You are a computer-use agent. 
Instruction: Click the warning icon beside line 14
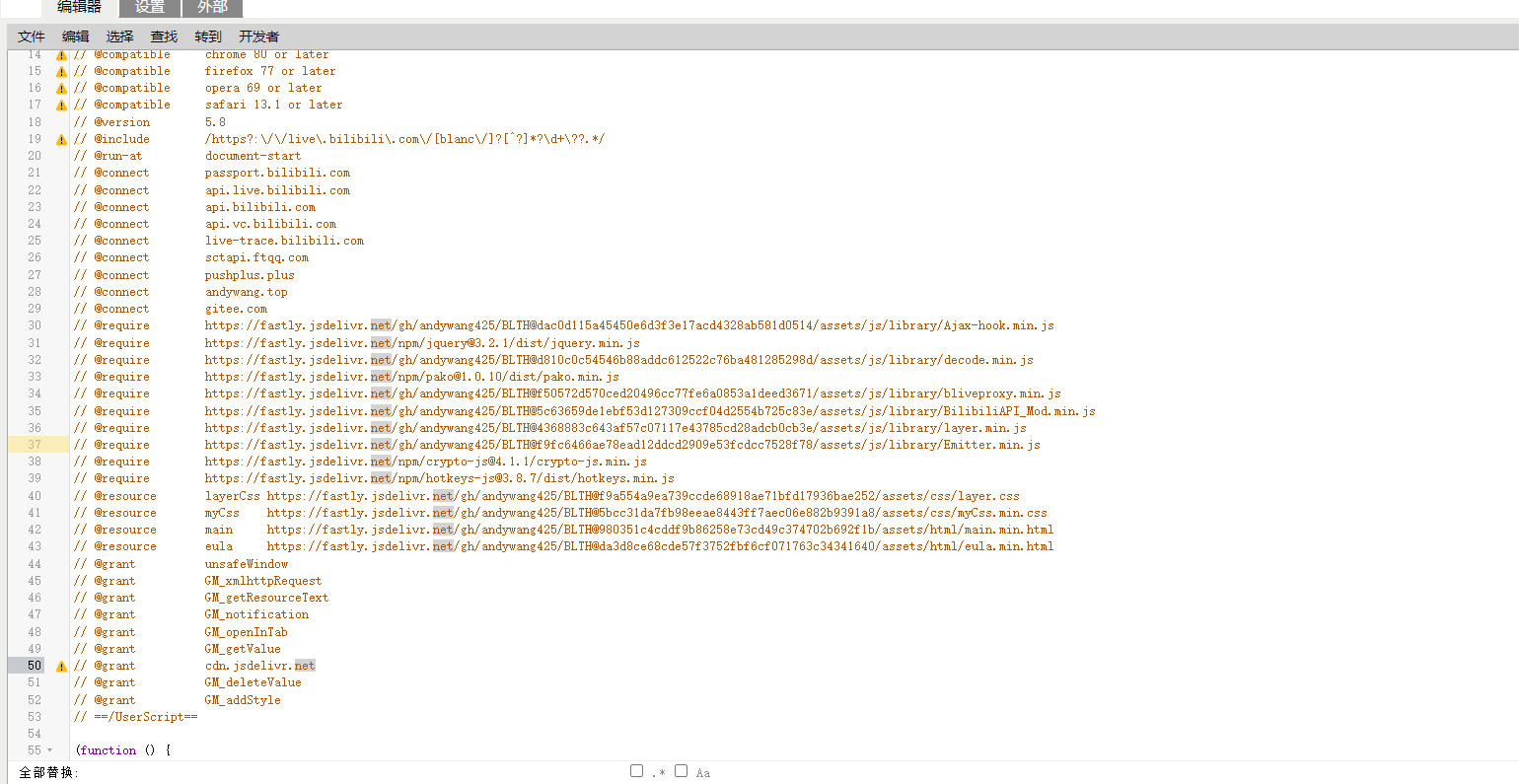click(60, 53)
